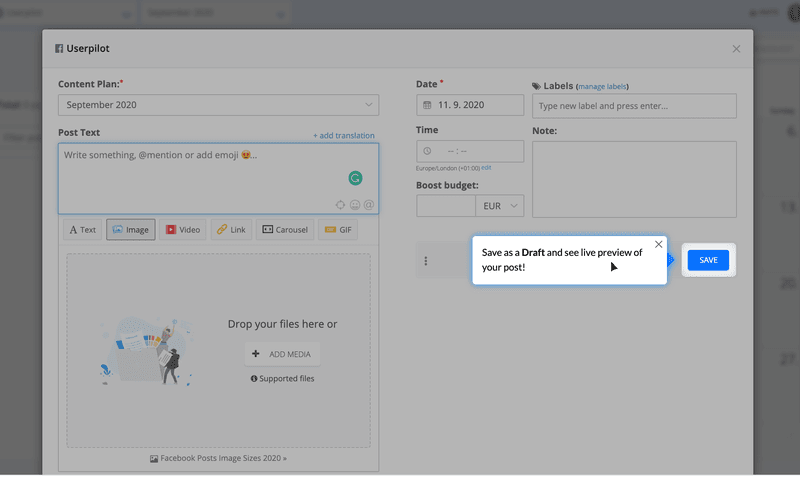Select the GIF post type tab

pos(337,230)
